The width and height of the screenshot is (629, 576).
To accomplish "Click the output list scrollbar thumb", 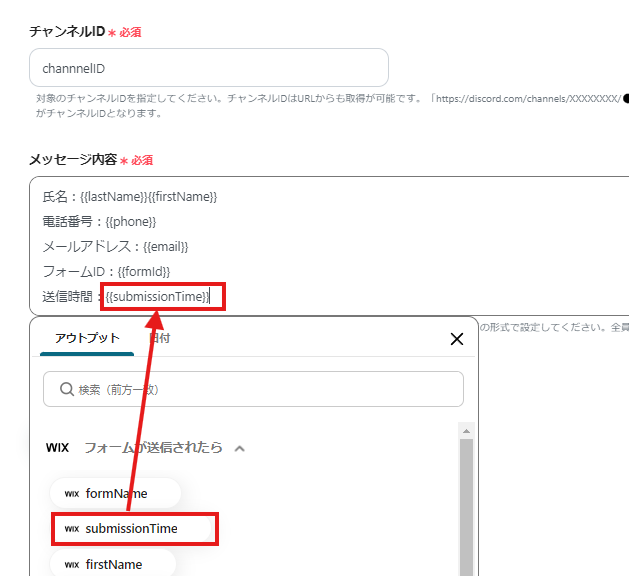I will (466, 507).
